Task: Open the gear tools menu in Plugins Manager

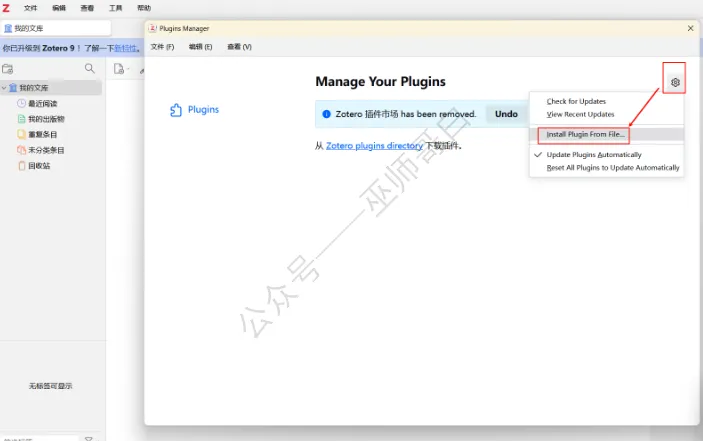Action: [675, 82]
